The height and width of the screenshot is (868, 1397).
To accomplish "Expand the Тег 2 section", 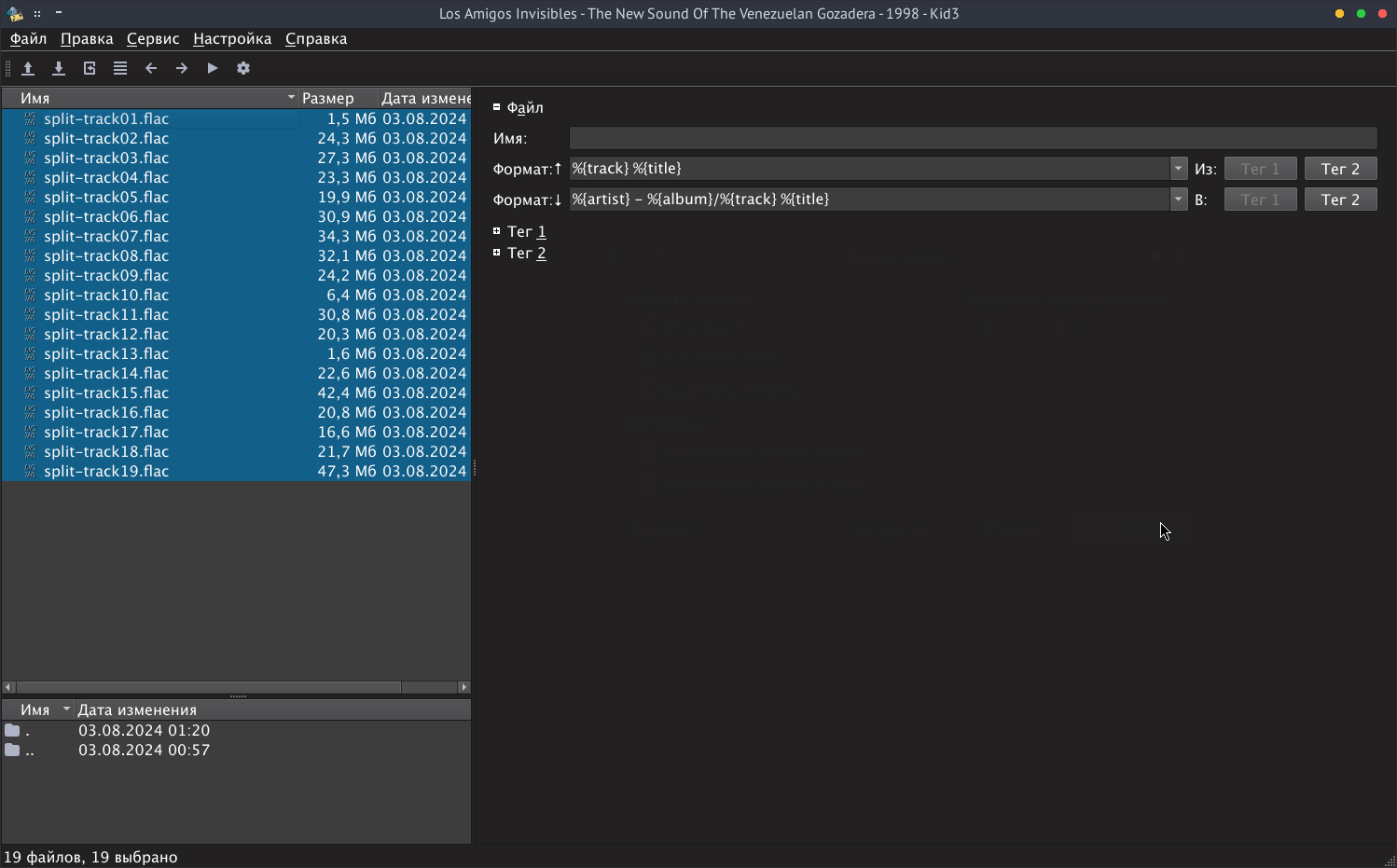I will (x=497, y=253).
